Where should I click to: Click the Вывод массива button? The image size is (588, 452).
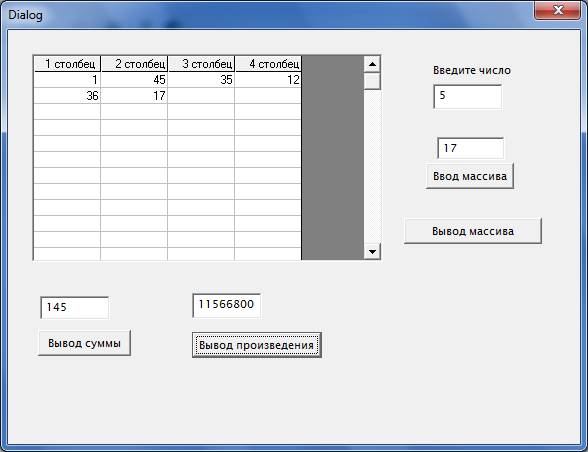[473, 231]
